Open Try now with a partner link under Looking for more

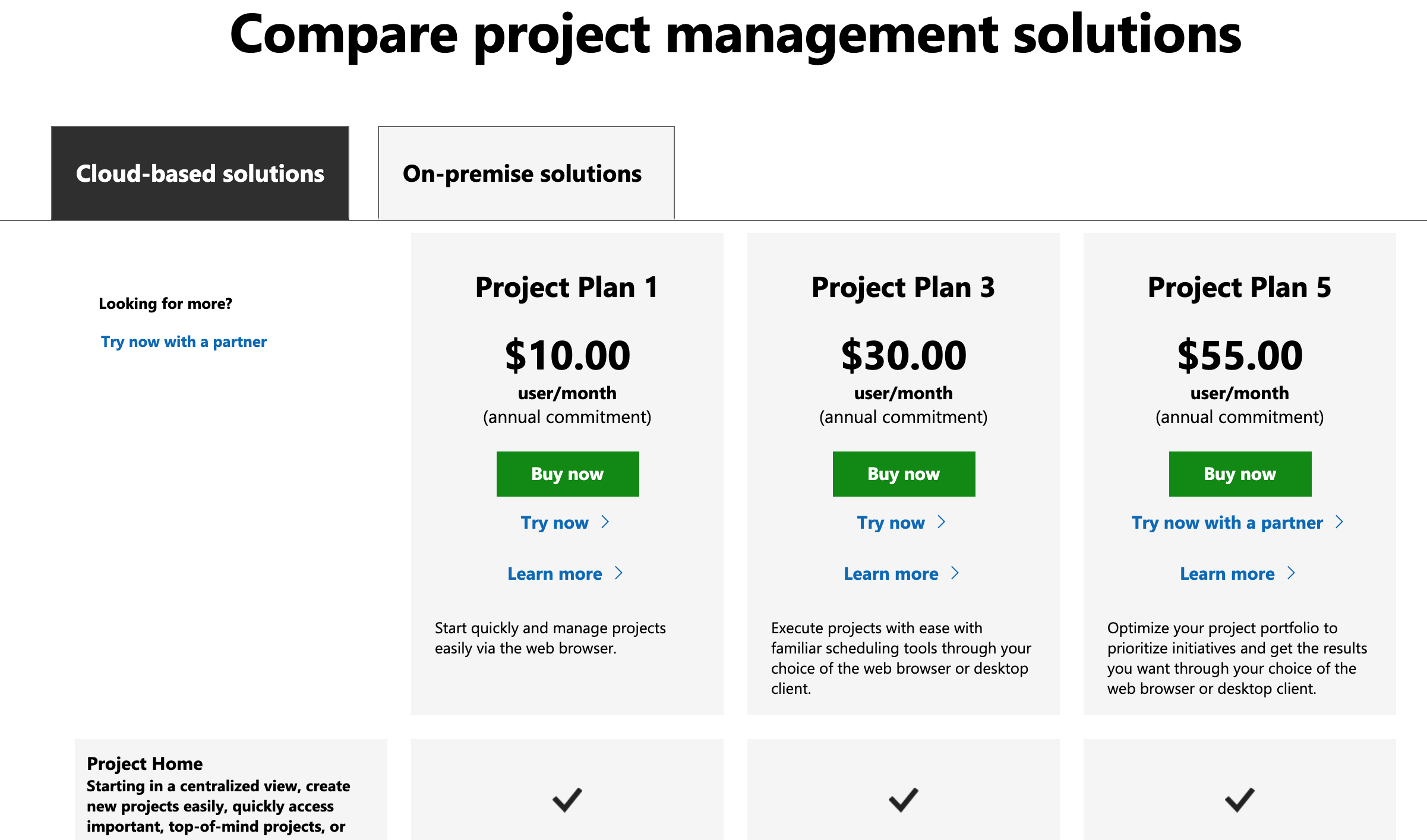pos(184,342)
